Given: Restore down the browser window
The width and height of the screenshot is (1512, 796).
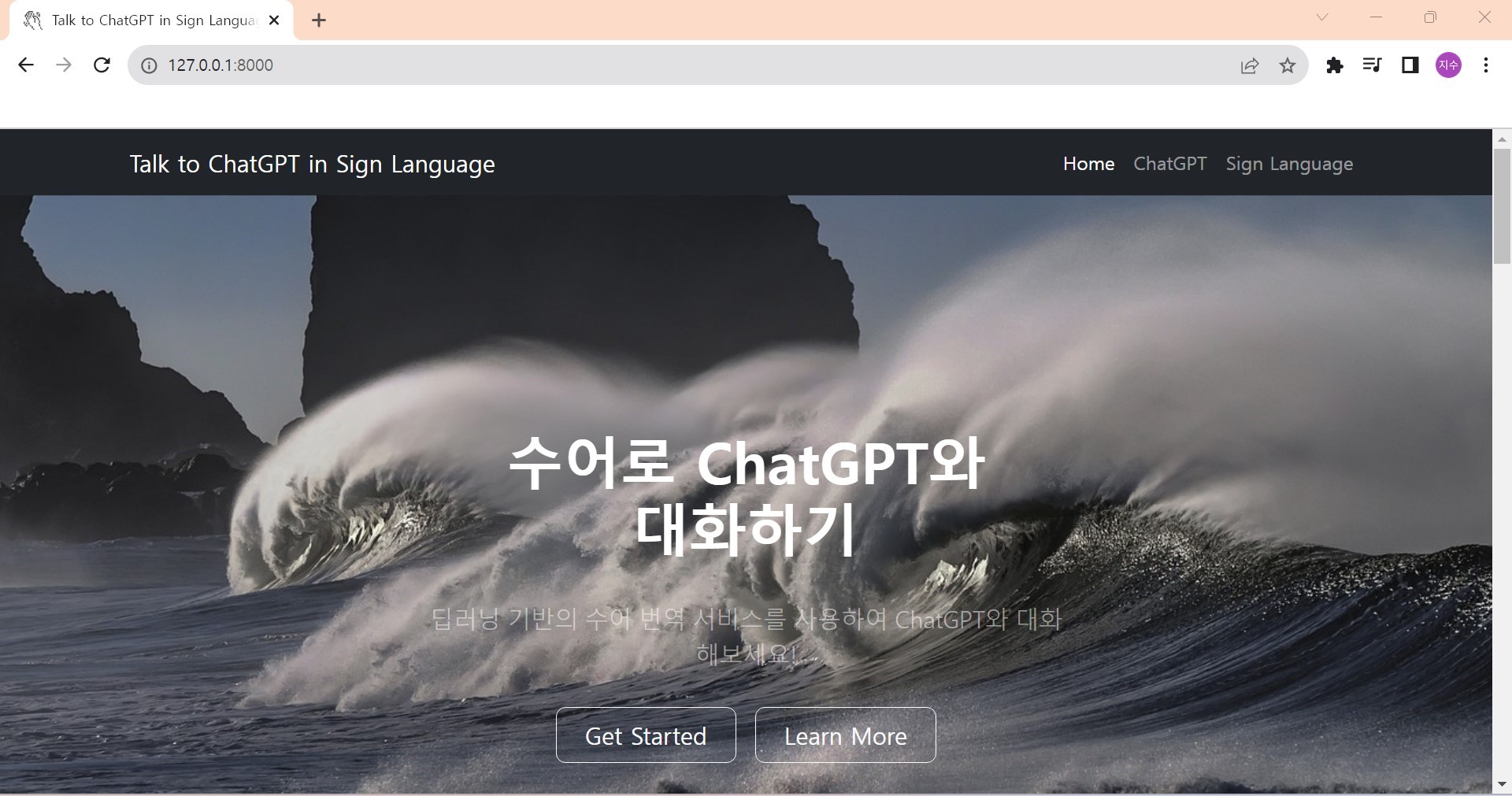Looking at the screenshot, I should [1430, 17].
